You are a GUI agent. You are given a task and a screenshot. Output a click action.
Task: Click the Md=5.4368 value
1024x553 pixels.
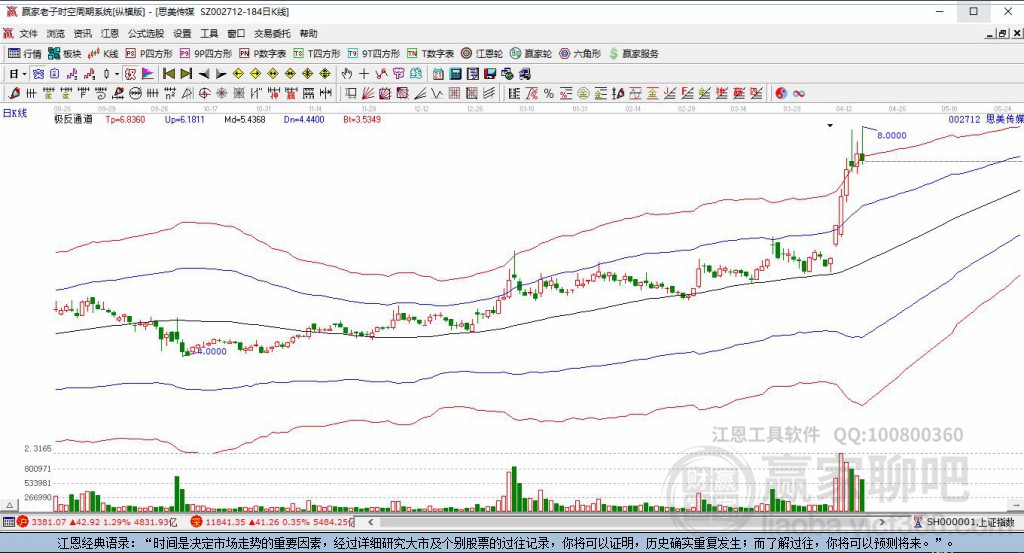(x=245, y=119)
